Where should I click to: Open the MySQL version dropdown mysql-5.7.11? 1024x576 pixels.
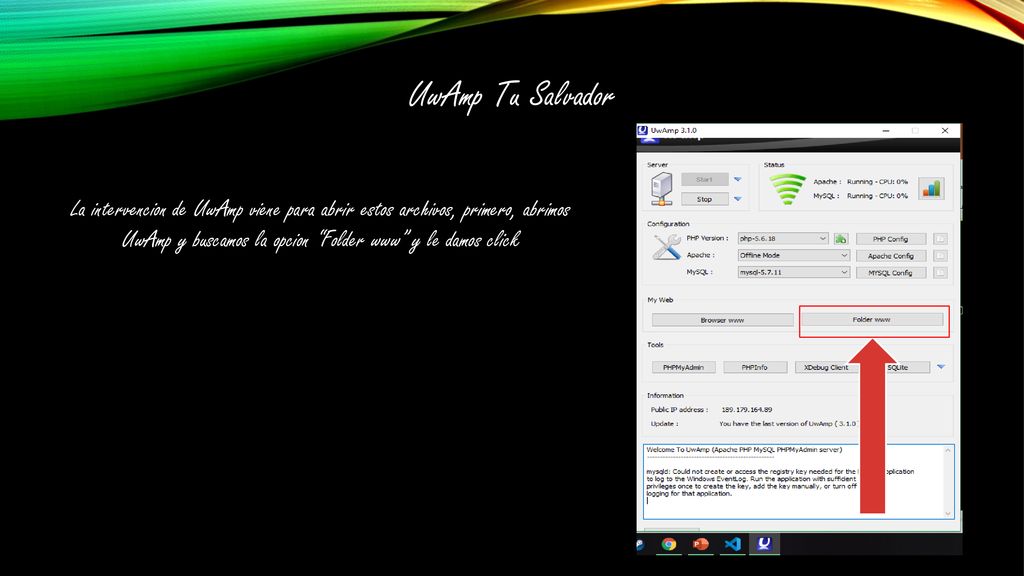[x=793, y=272]
